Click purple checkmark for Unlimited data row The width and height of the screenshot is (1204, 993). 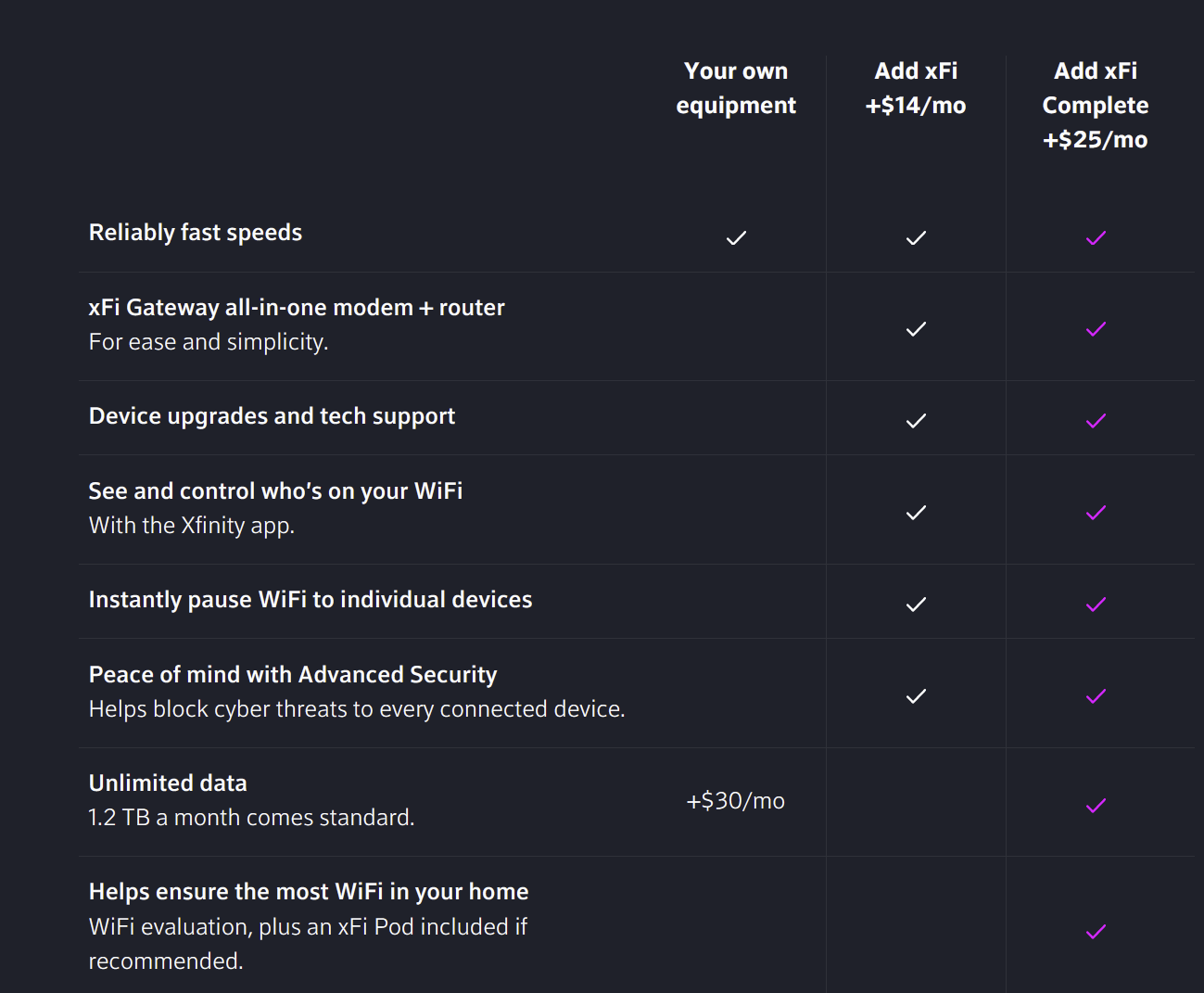[x=1096, y=806]
